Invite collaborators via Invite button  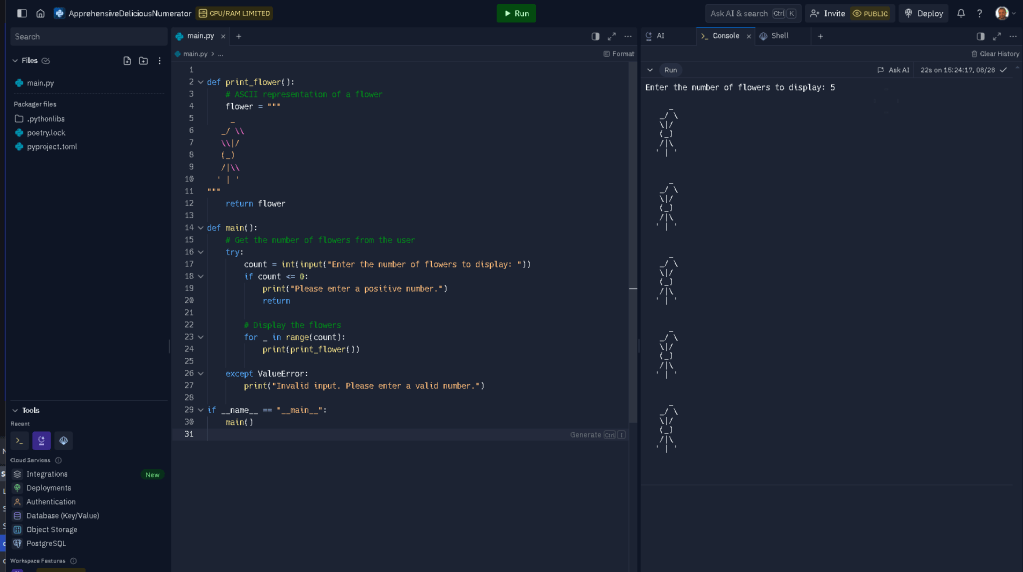(827, 13)
